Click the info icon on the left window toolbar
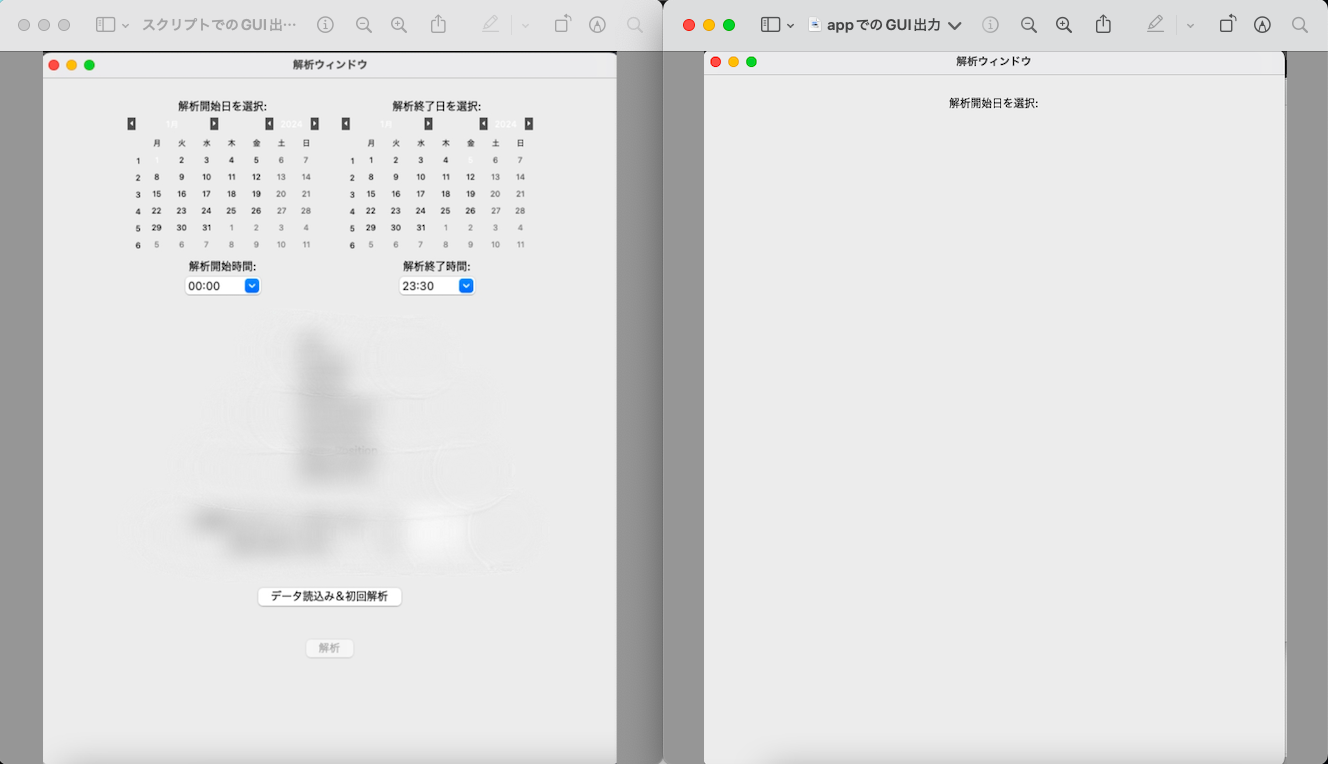 (325, 24)
